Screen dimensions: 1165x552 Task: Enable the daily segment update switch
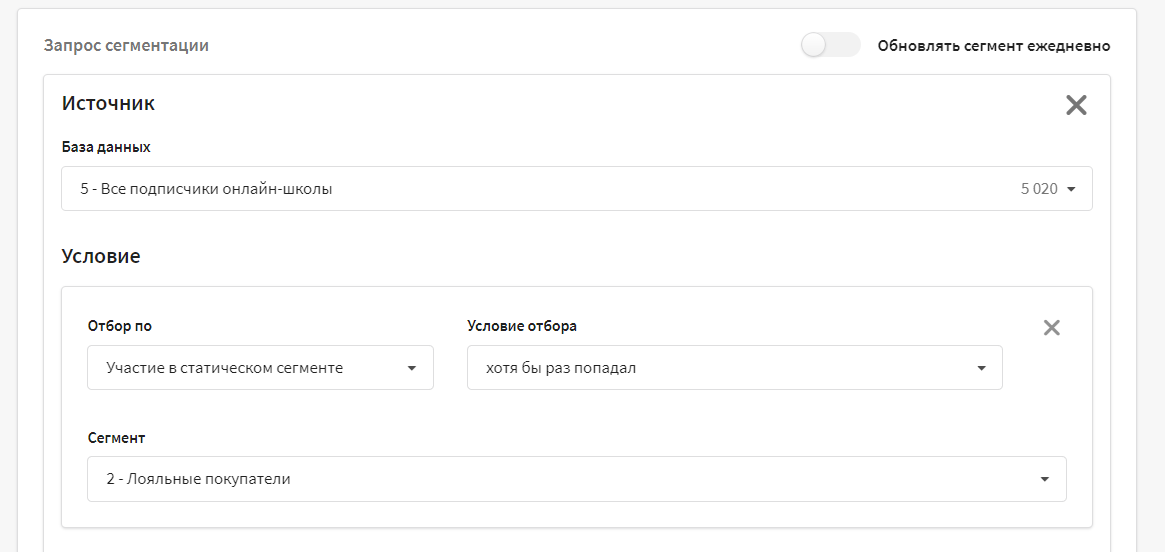pos(831,45)
